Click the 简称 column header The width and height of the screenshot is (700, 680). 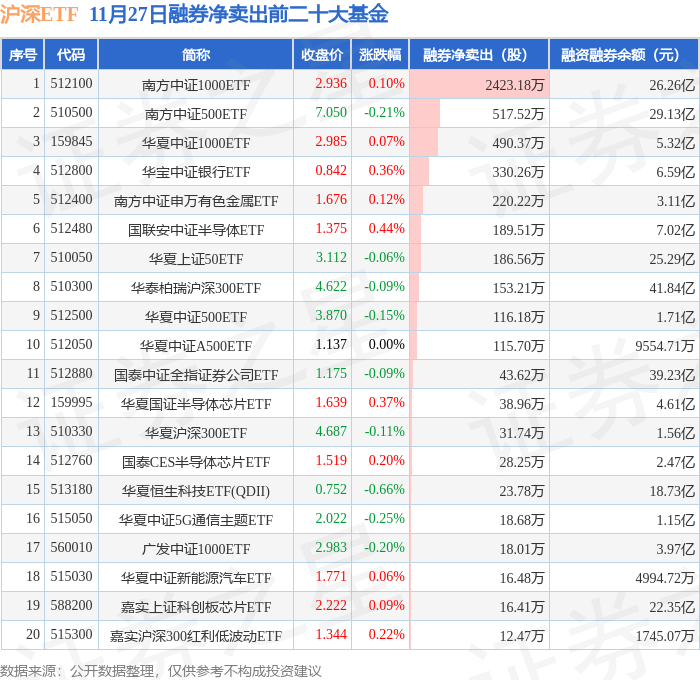click(196, 54)
